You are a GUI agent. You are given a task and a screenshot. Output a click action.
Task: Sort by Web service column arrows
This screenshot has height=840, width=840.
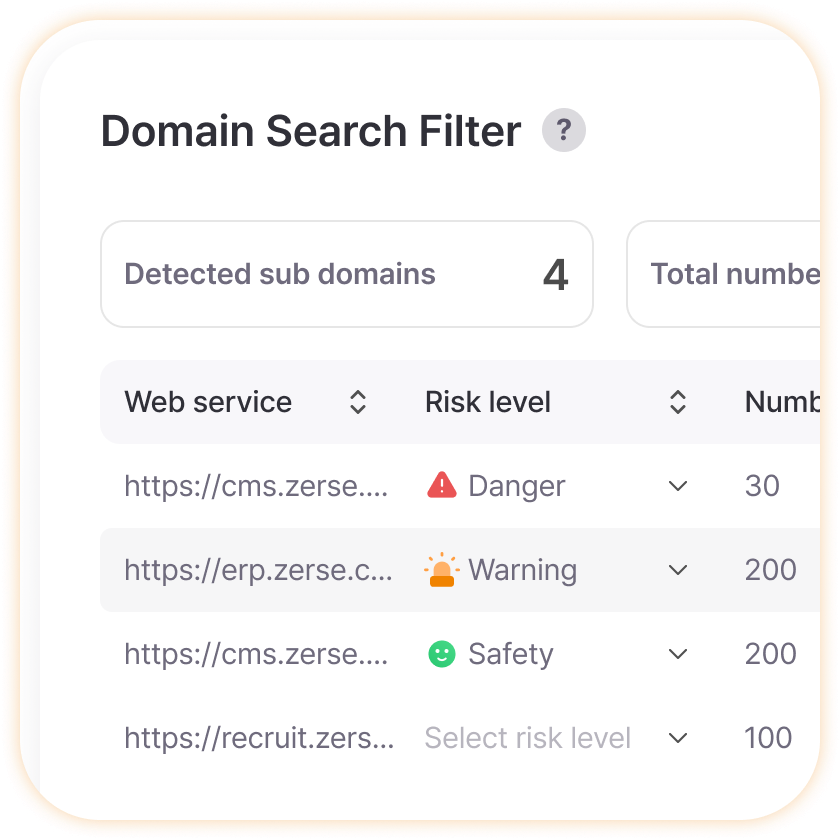pyautogui.click(x=358, y=402)
